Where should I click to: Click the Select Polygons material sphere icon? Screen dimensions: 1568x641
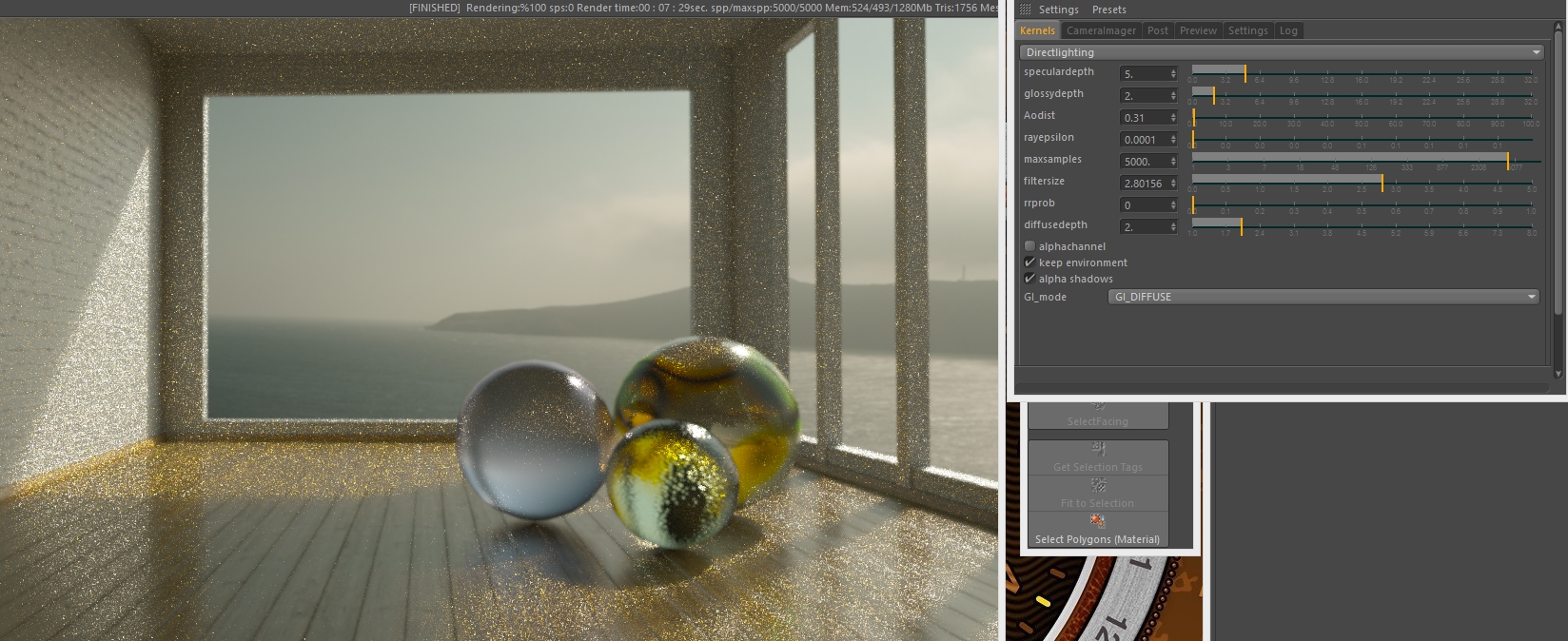click(1098, 521)
